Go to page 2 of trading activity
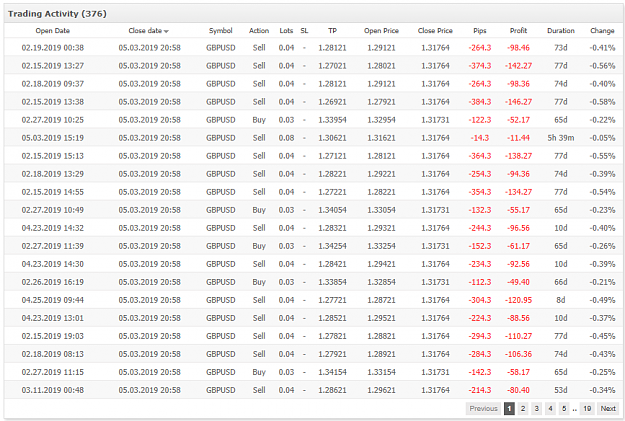This screenshot has width=625, height=421. (523, 408)
